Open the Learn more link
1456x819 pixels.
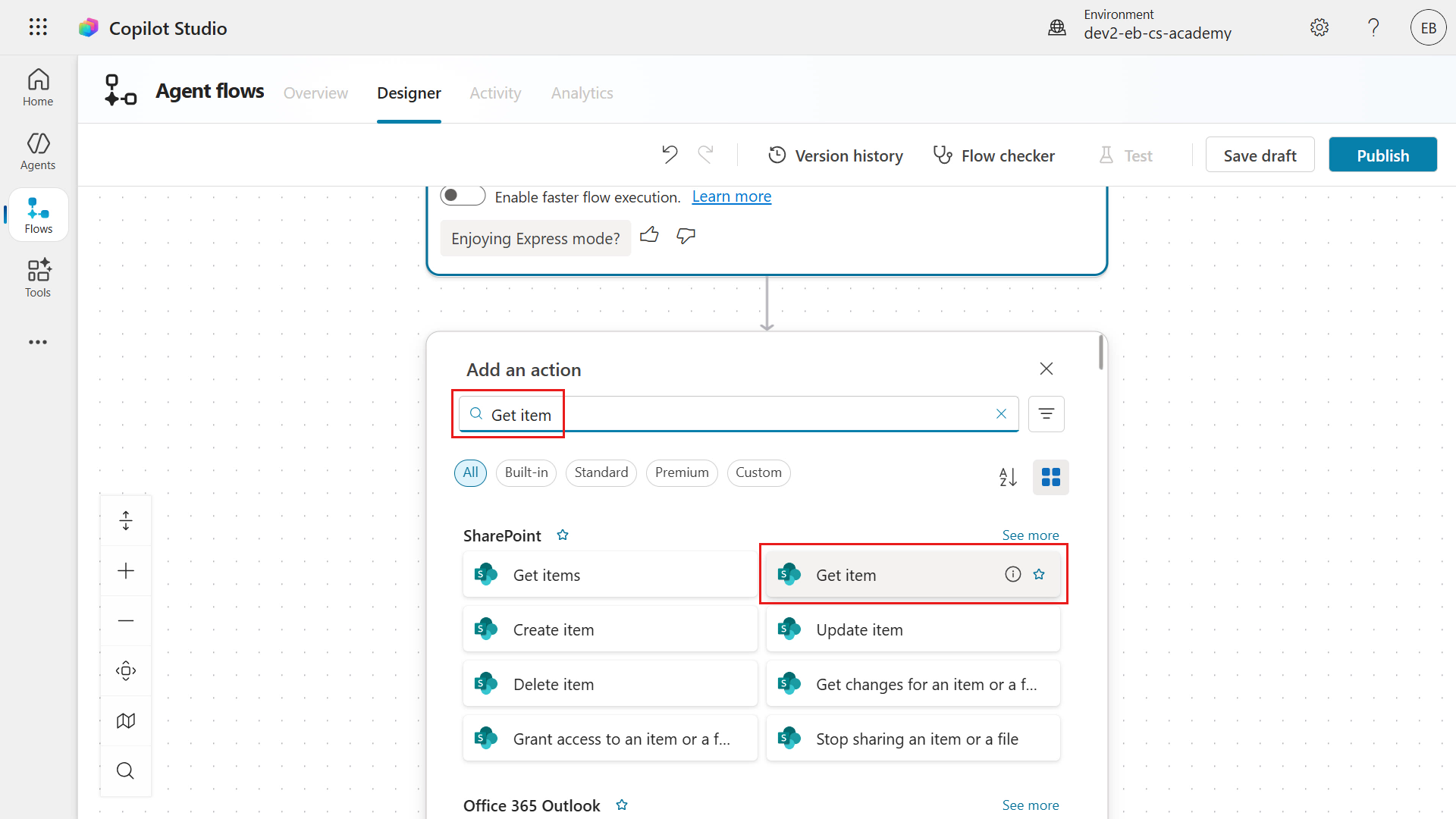point(731,196)
